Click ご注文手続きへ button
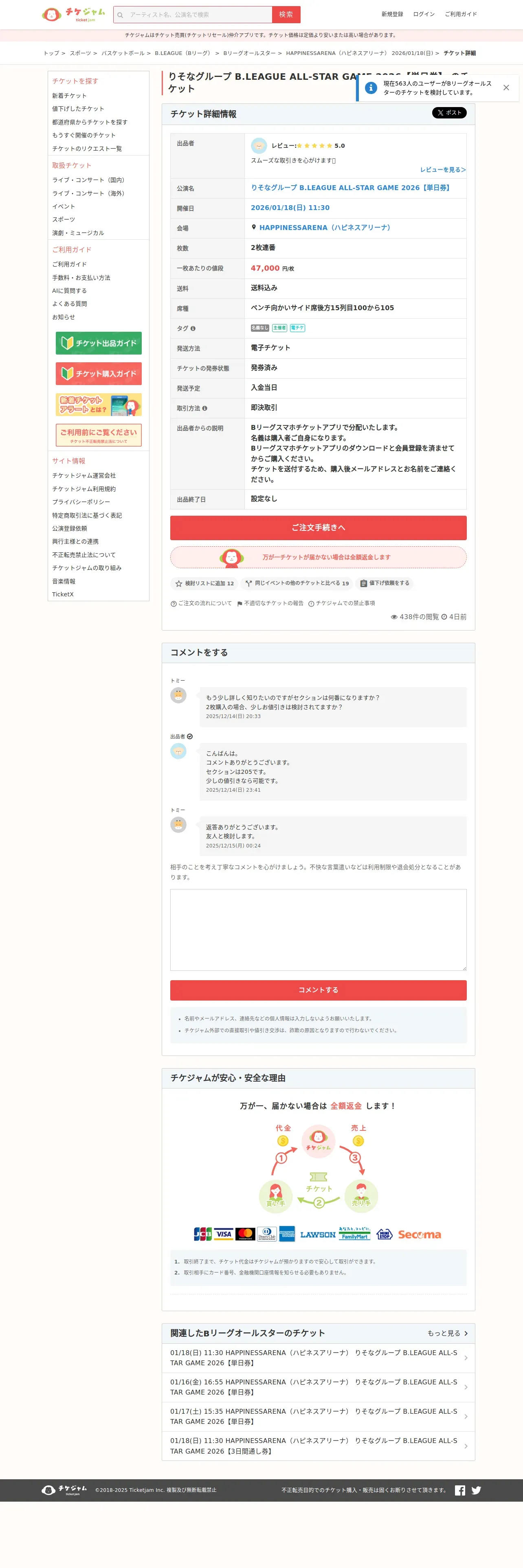The height and width of the screenshot is (1568, 523). click(319, 528)
